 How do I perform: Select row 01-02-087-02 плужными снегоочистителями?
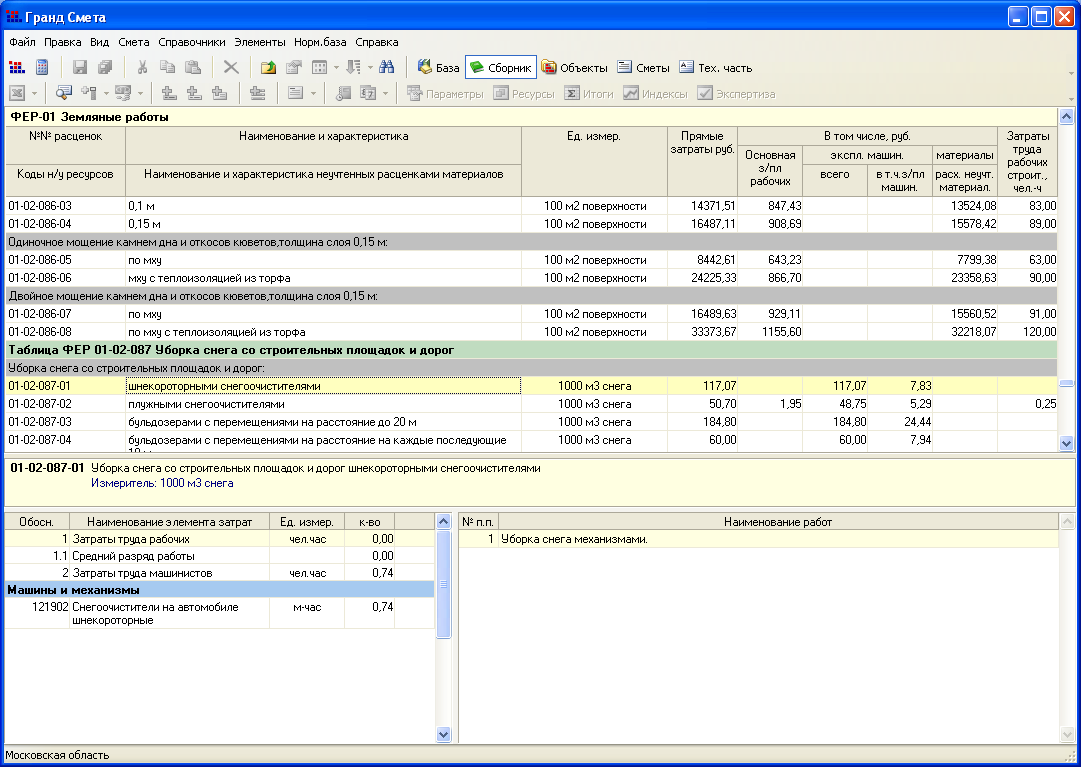click(x=205, y=404)
